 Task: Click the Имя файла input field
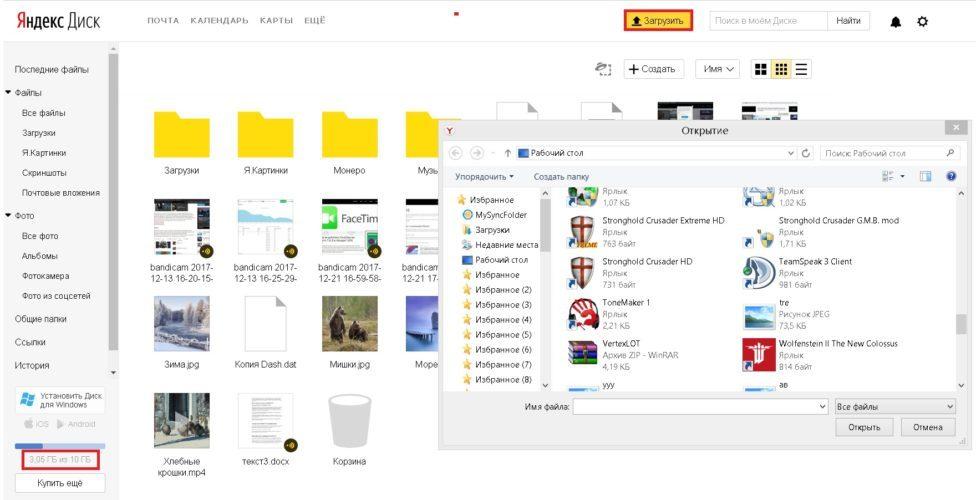click(x=700, y=407)
